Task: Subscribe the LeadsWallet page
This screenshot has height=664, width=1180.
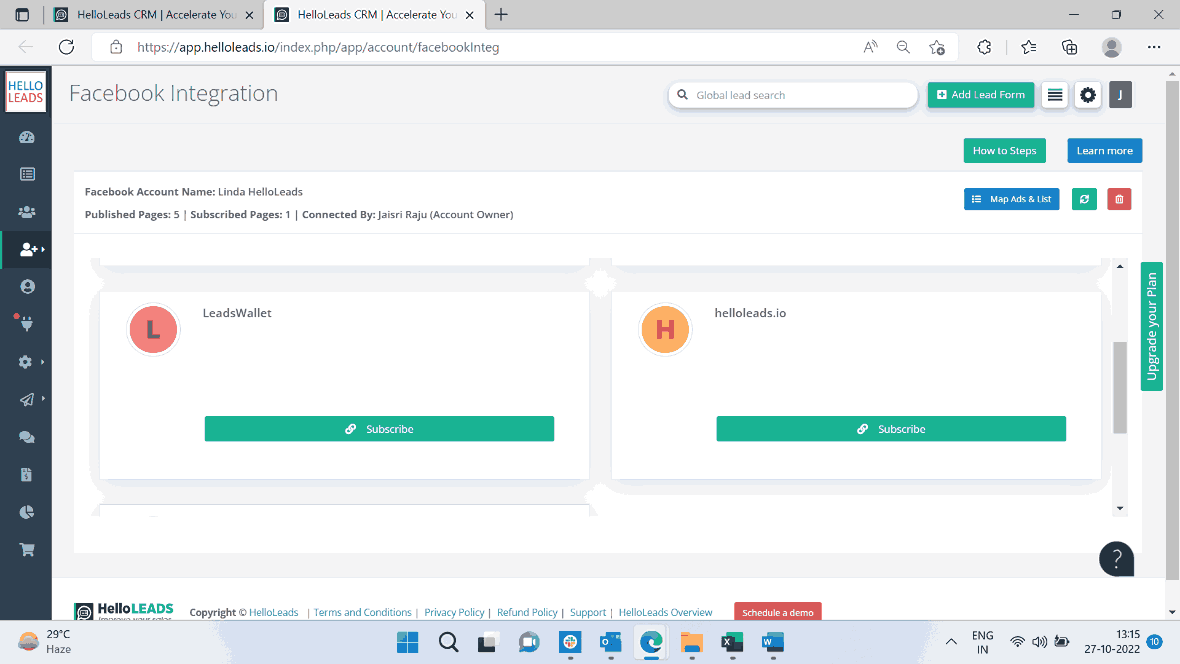Action: tap(379, 429)
